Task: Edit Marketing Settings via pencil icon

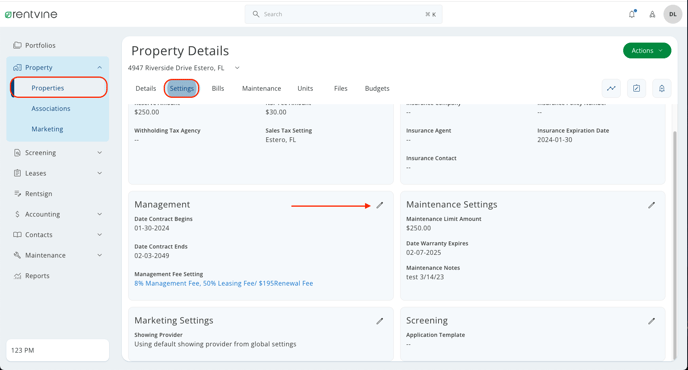Action: (x=380, y=321)
